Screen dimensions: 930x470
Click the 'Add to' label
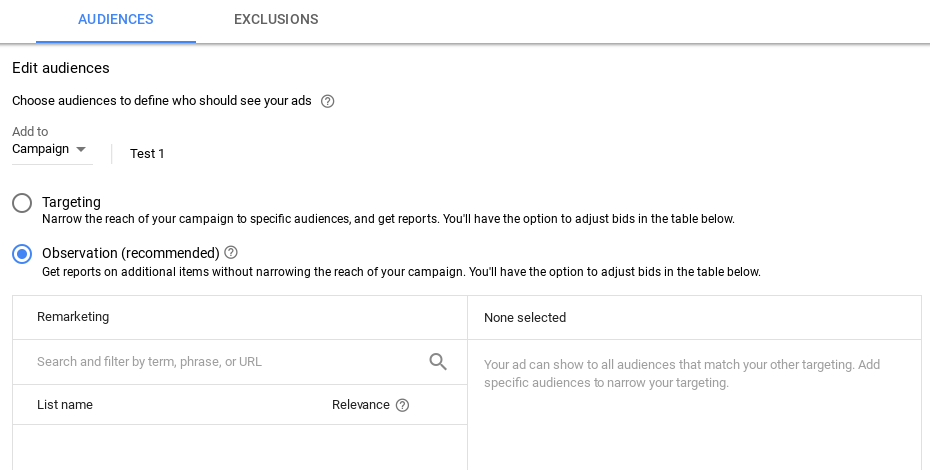pos(30,132)
